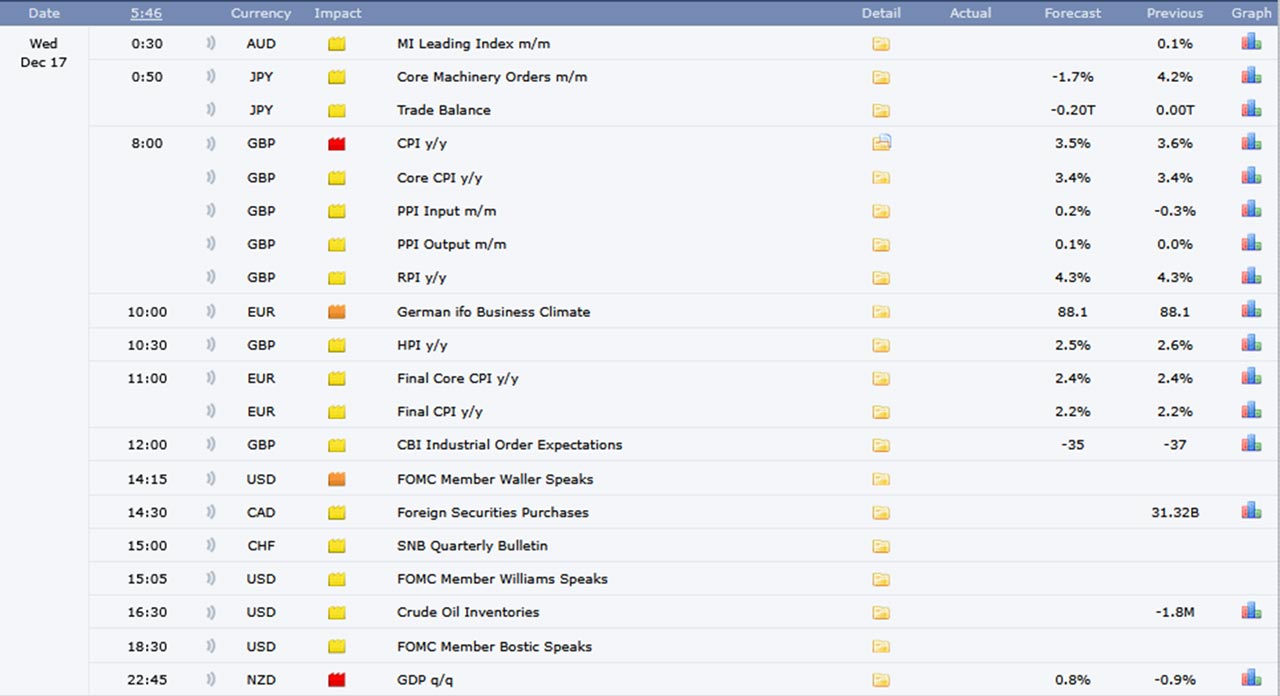This screenshot has width=1280, height=696.
Task: Open detail folder for GBP CPI y/y
Action: point(881,144)
